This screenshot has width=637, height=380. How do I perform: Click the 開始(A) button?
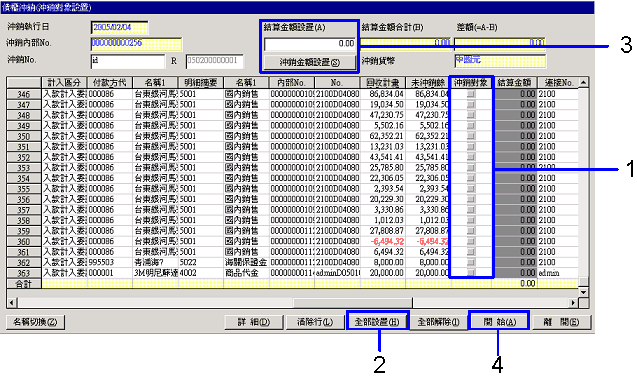[499, 322]
